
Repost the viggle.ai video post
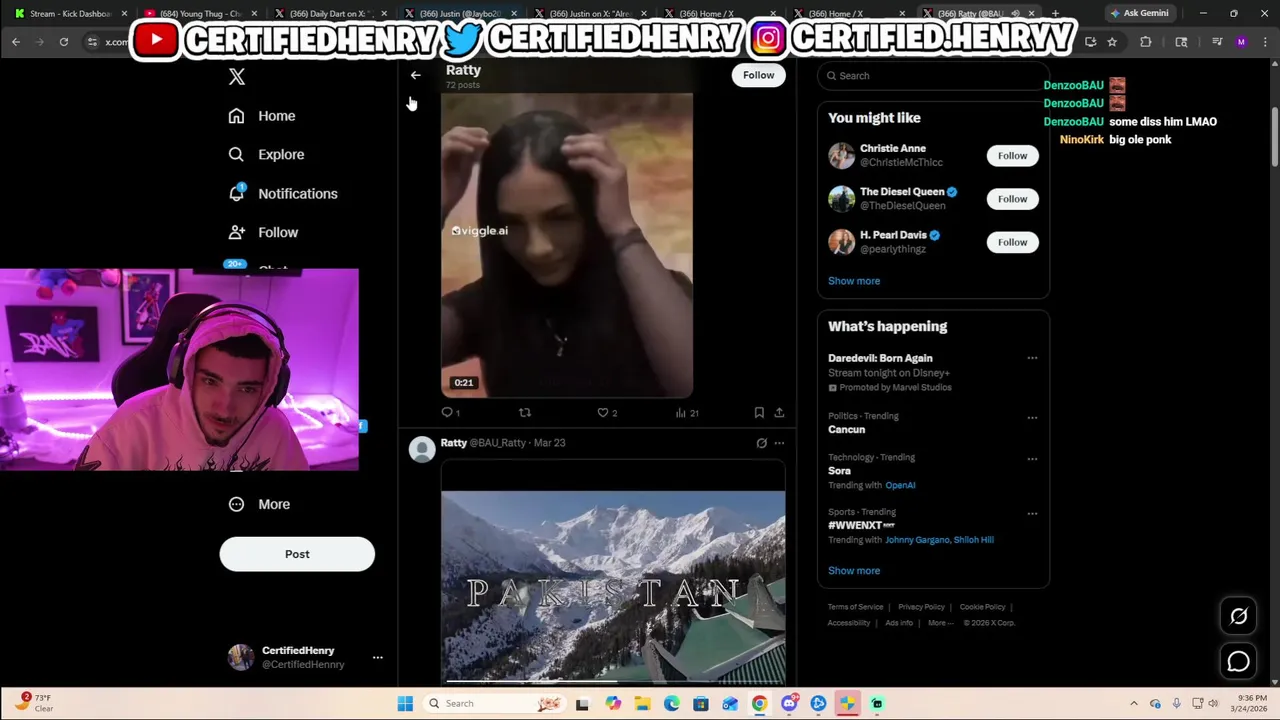(x=525, y=412)
